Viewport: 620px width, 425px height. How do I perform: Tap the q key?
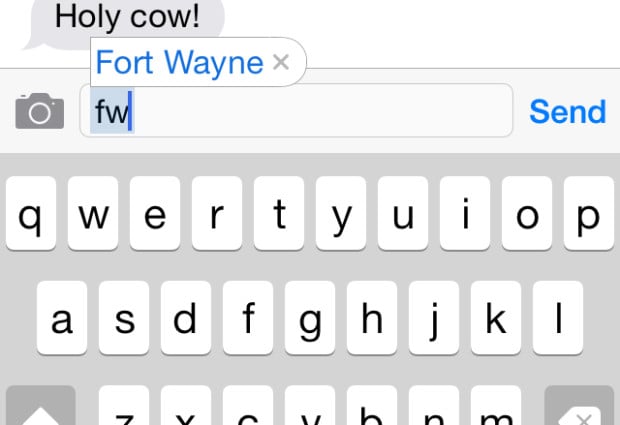(x=31, y=213)
